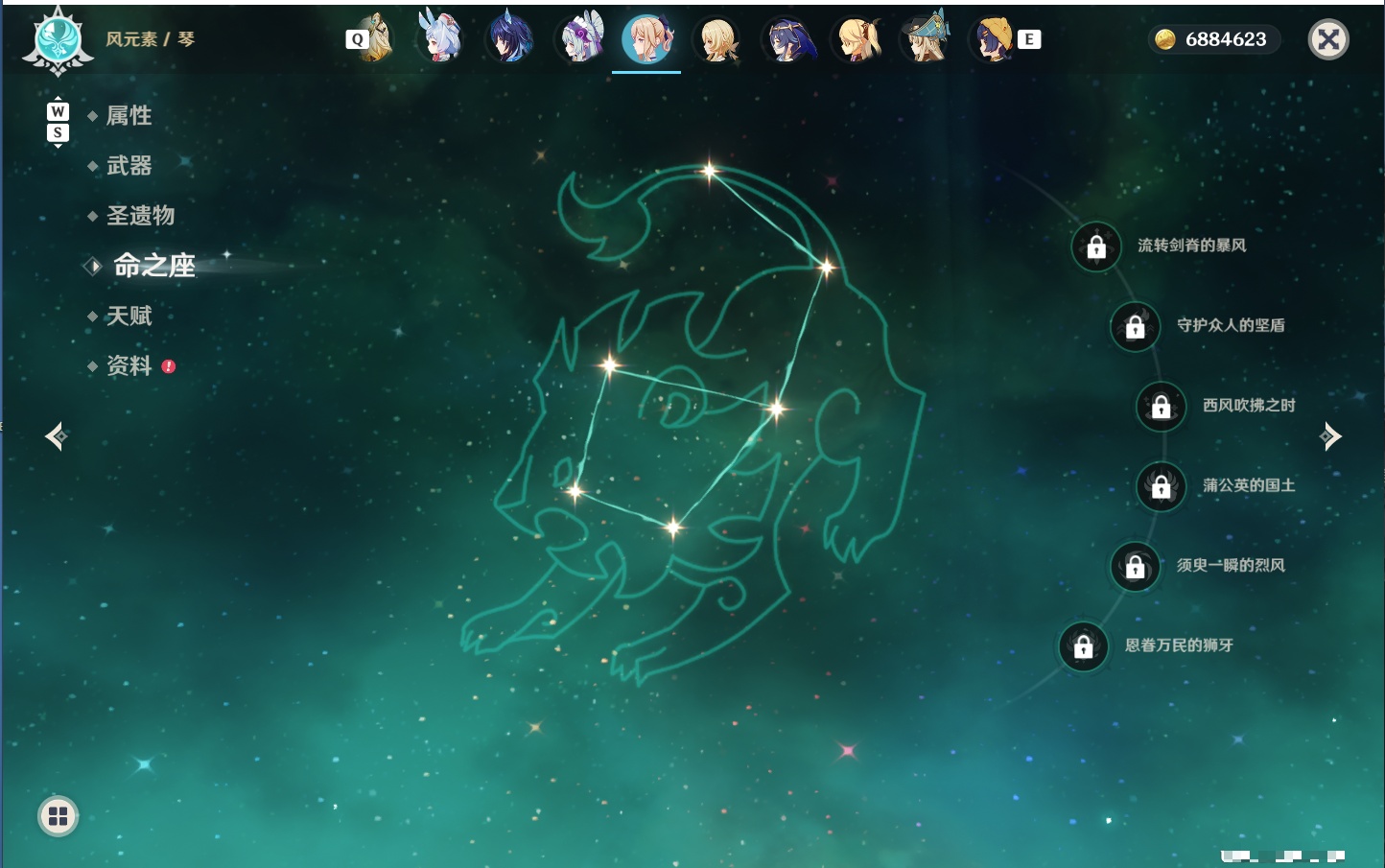The width and height of the screenshot is (1385, 868).
Task: Select the character wearing a teal hat
Action: tap(927, 38)
